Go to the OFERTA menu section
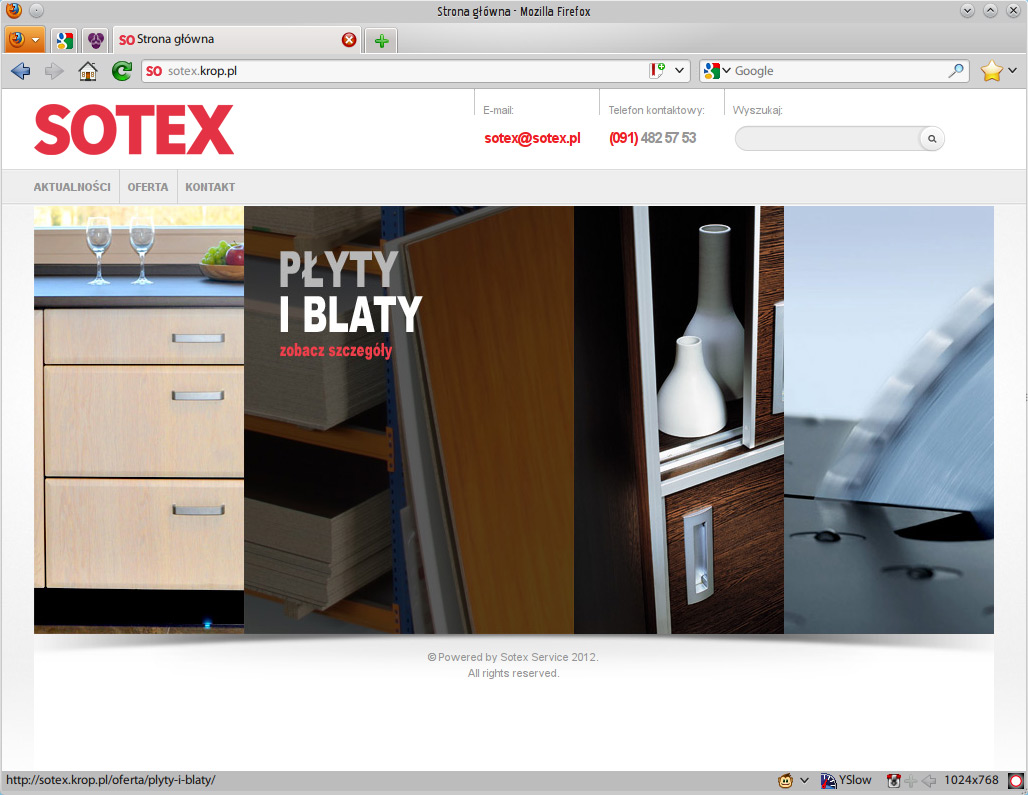This screenshot has height=795, width=1028. [x=148, y=187]
